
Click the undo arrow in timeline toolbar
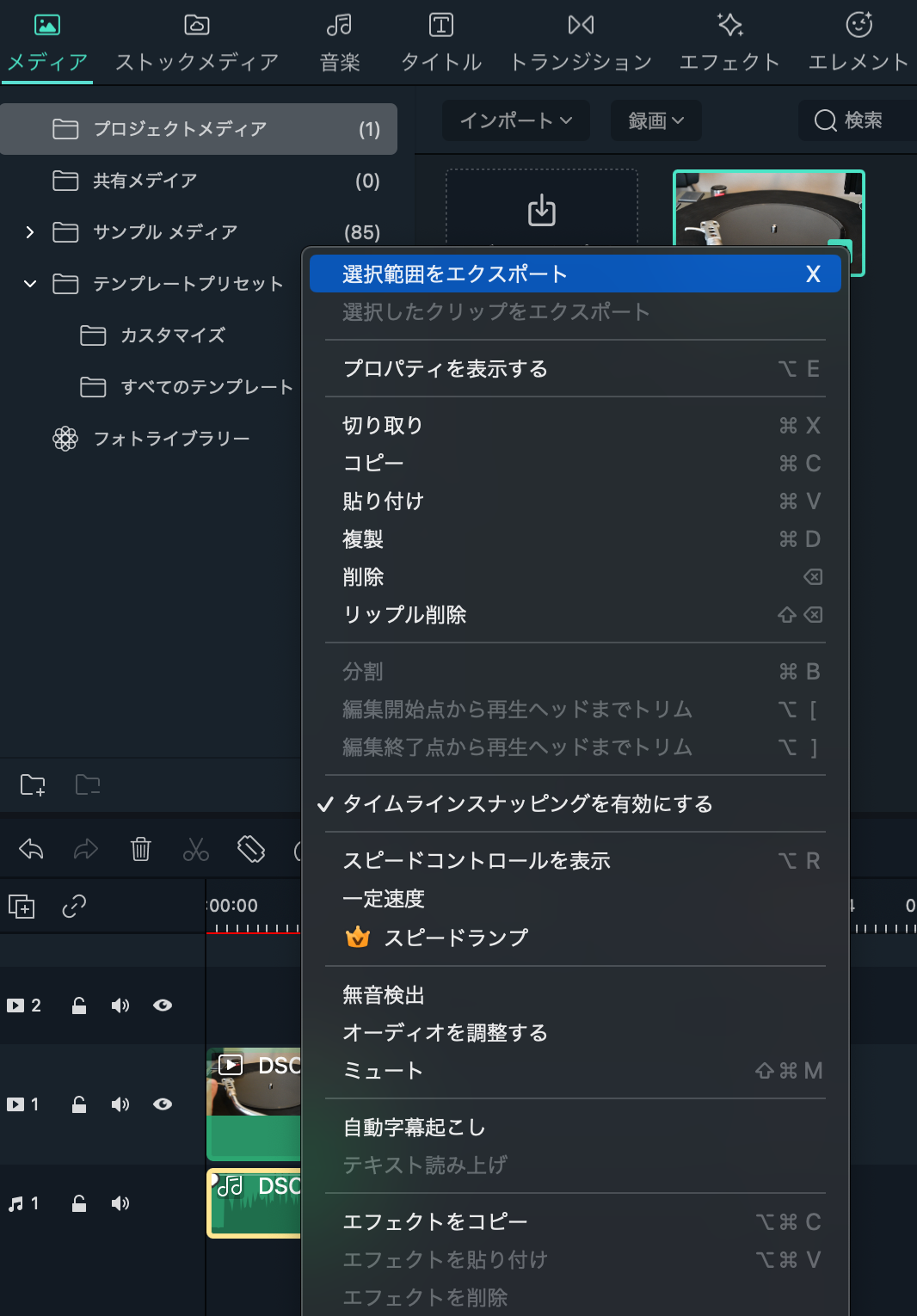click(31, 850)
